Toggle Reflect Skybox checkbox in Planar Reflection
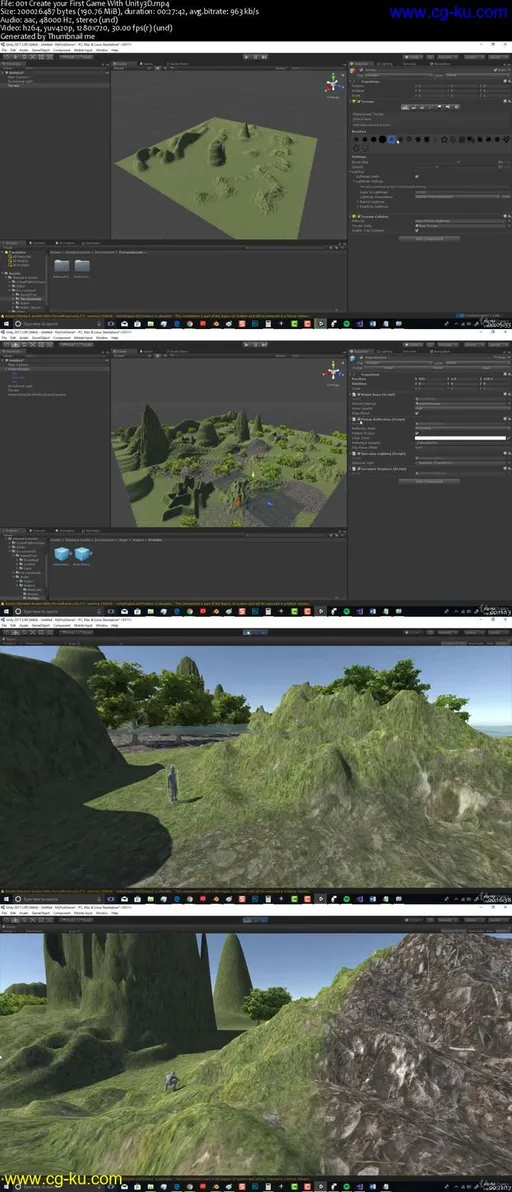The width and height of the screenshot is (512, 1192). click(417, 433)
